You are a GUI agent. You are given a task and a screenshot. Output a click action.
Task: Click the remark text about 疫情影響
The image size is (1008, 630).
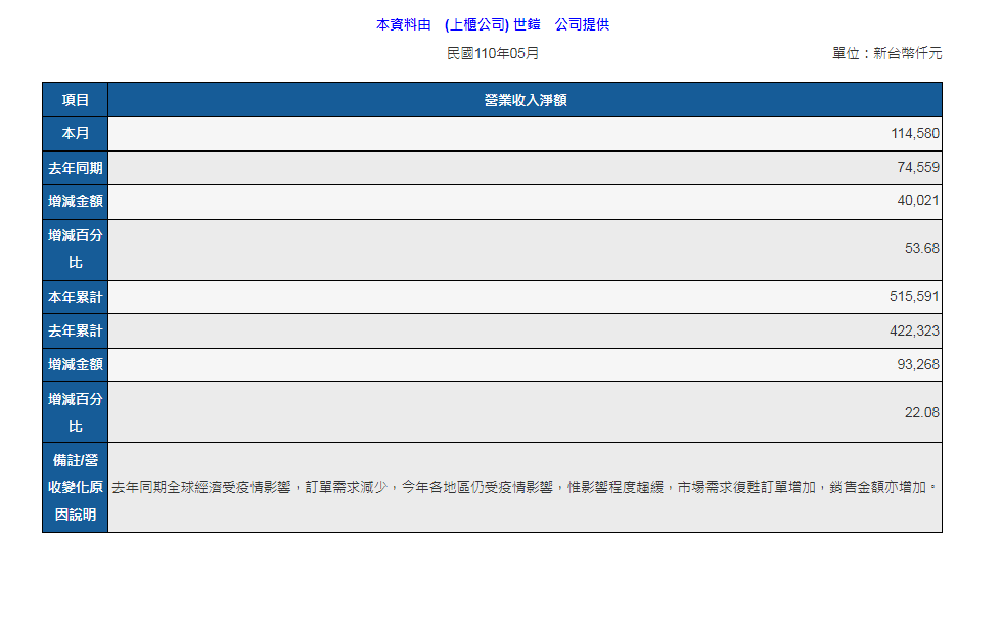(525, 488)
